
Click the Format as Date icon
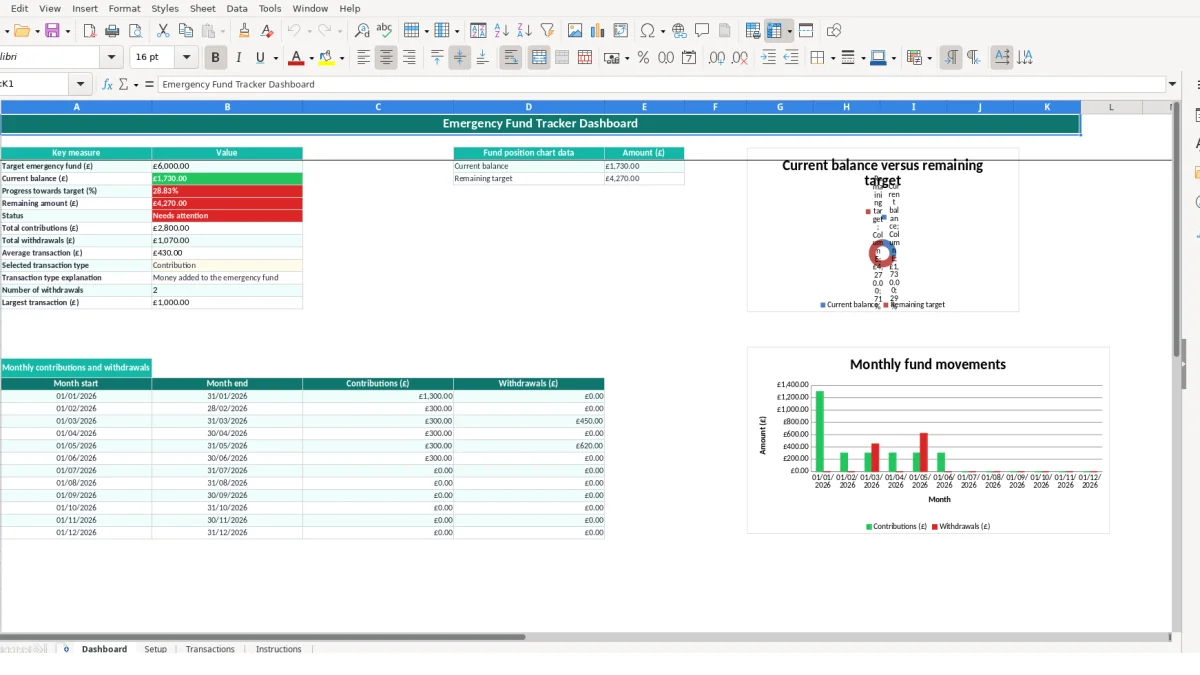689,58
